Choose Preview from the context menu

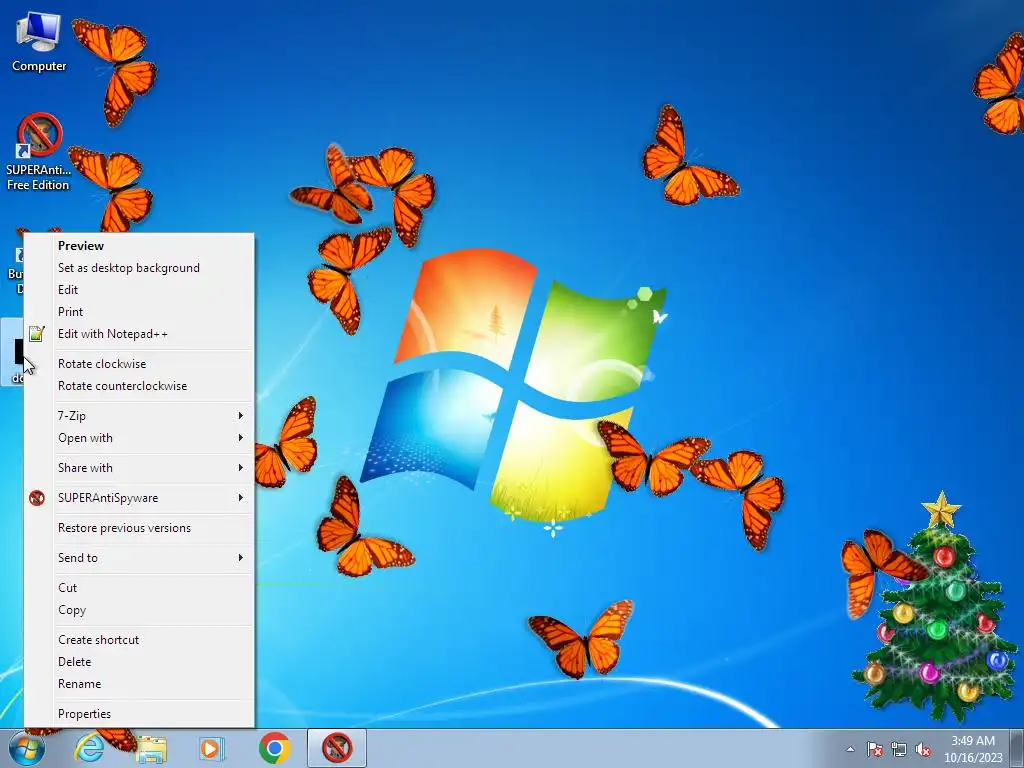(139, 246)
